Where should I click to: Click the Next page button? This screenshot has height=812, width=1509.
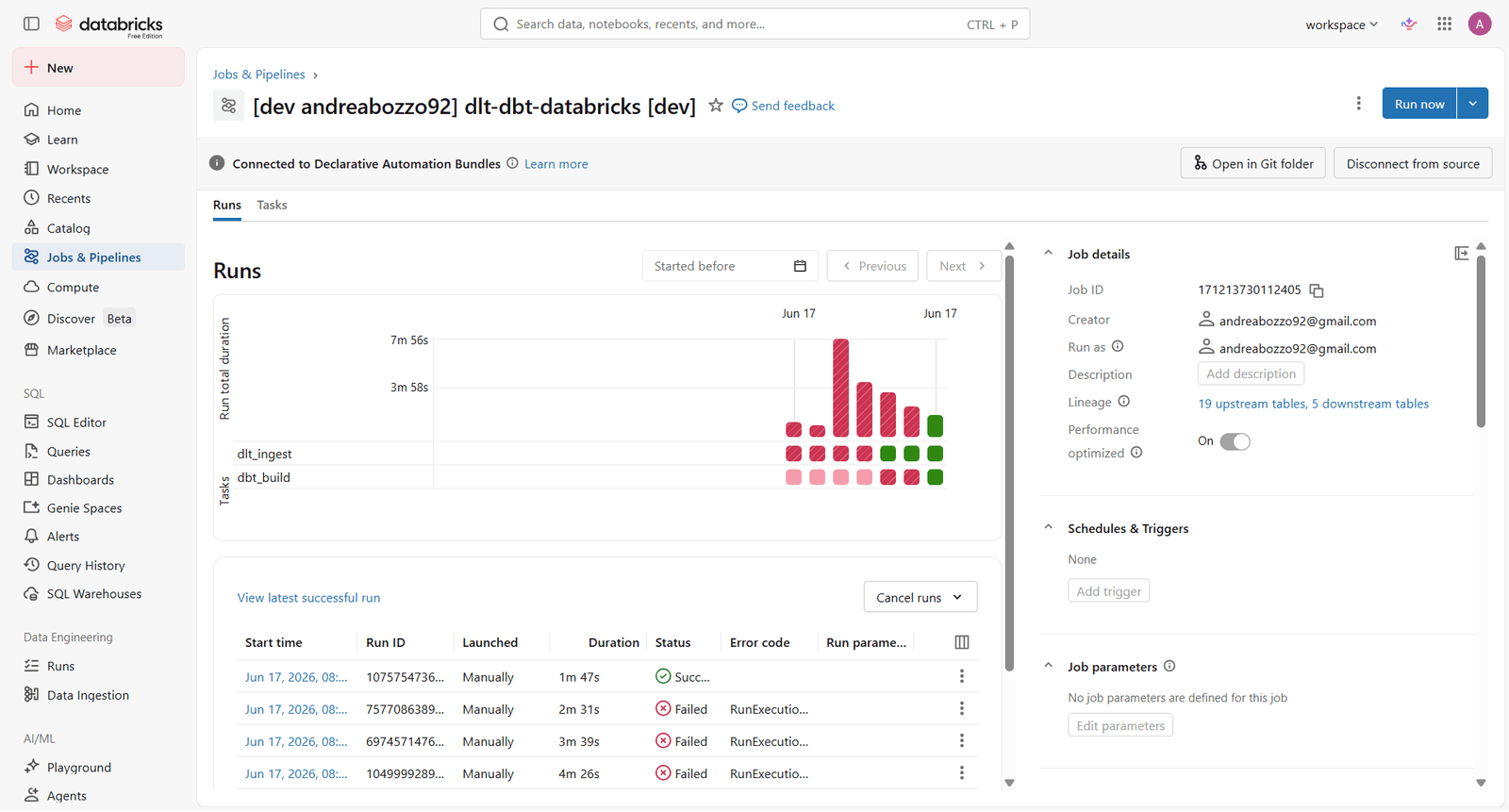963,266
